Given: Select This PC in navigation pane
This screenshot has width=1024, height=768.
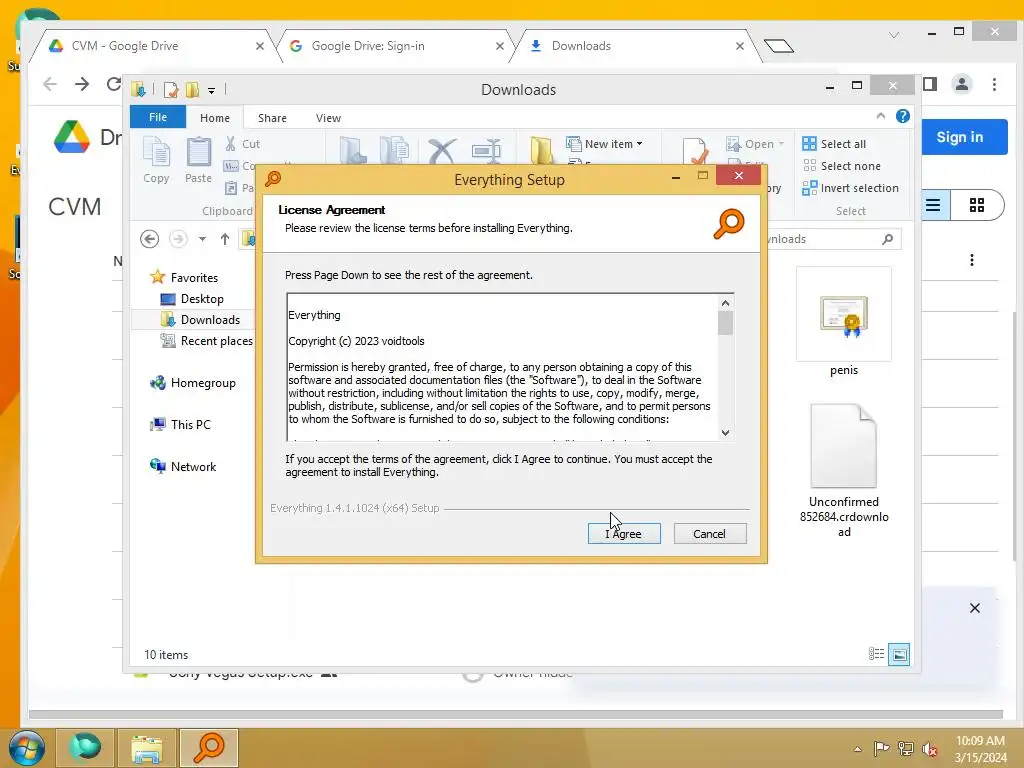Looking at the screenshot, I should (x=181, y=424).
